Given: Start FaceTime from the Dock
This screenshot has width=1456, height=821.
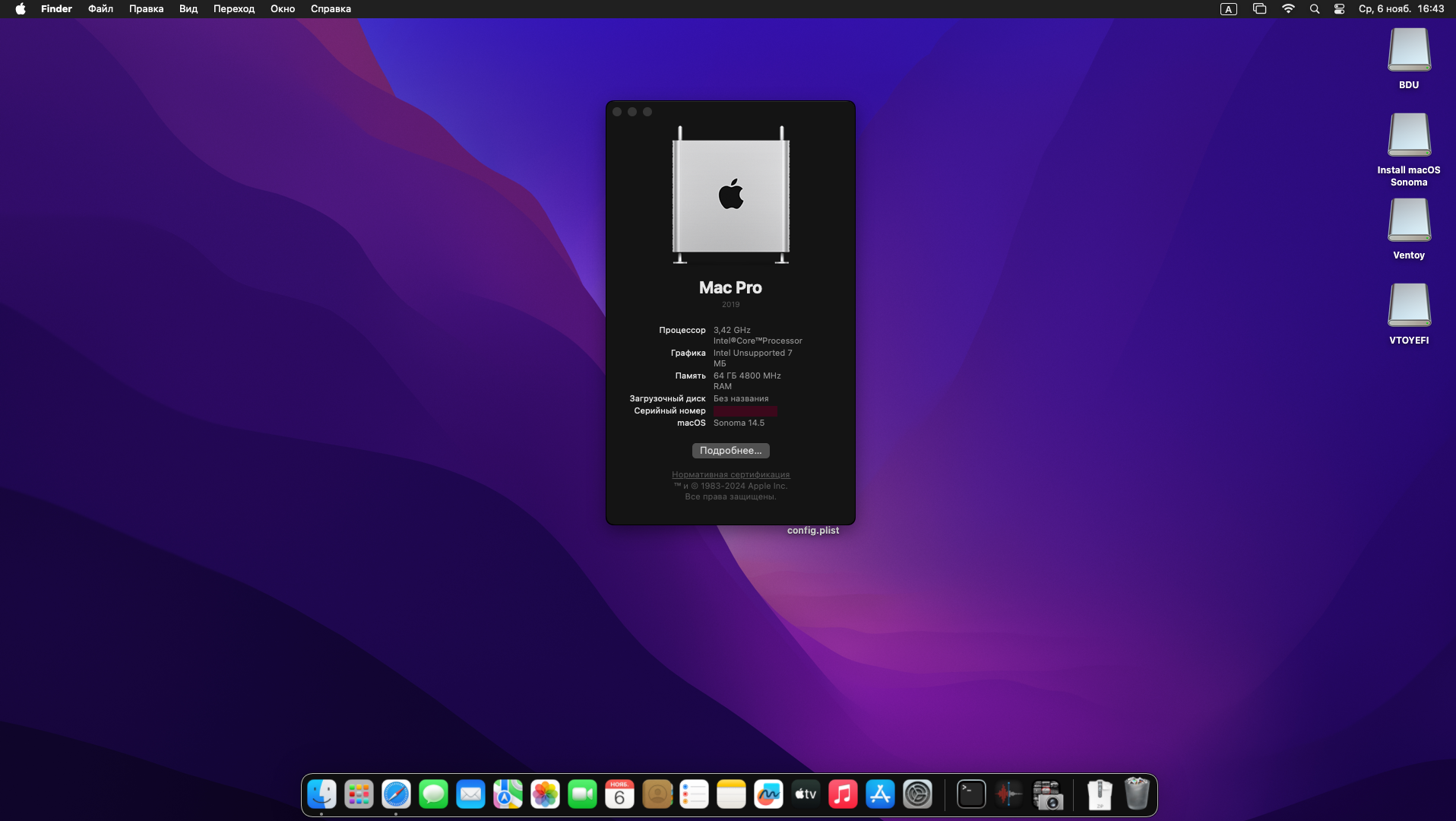Looking at the screenshot, I should 582,794.
